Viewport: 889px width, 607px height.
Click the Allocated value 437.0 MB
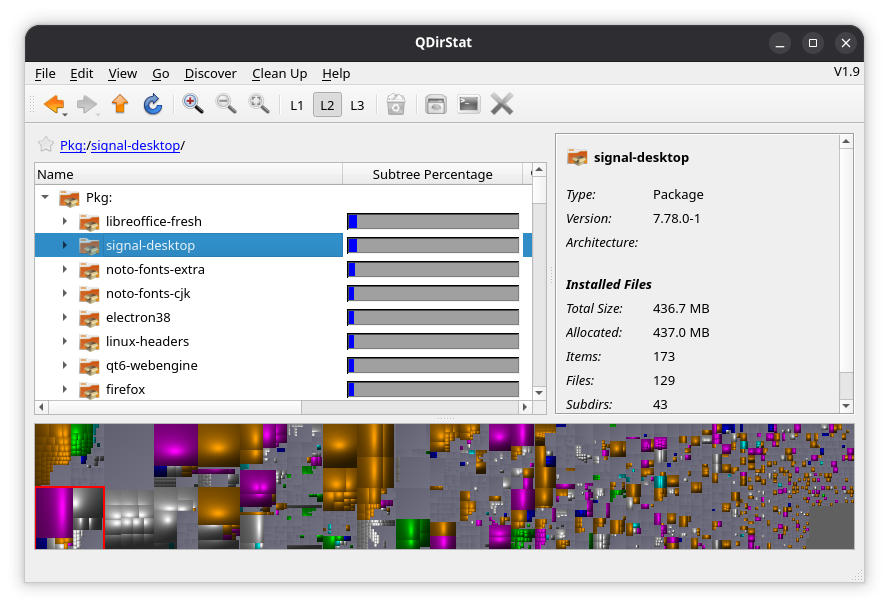coord(681,332)
